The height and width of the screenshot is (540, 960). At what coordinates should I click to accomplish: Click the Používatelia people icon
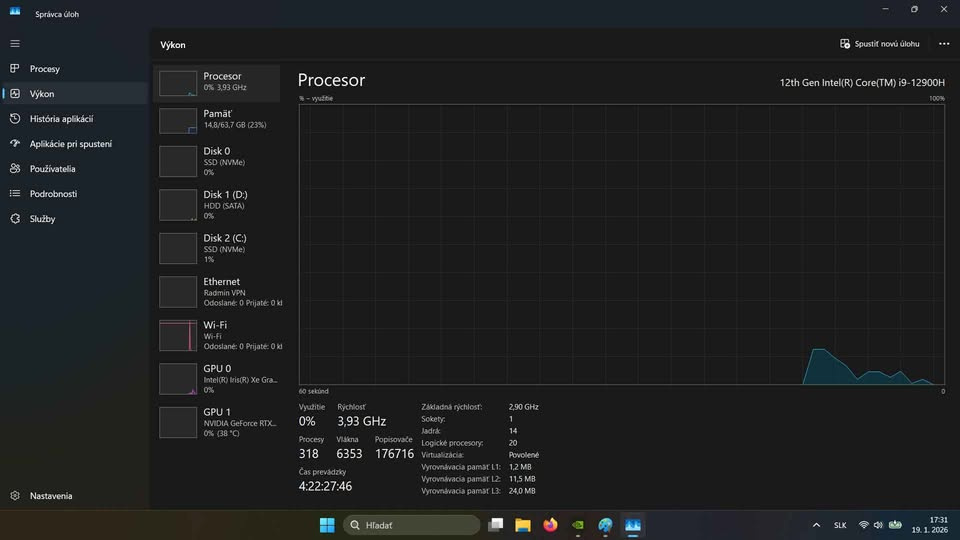[x=15, y=168]
